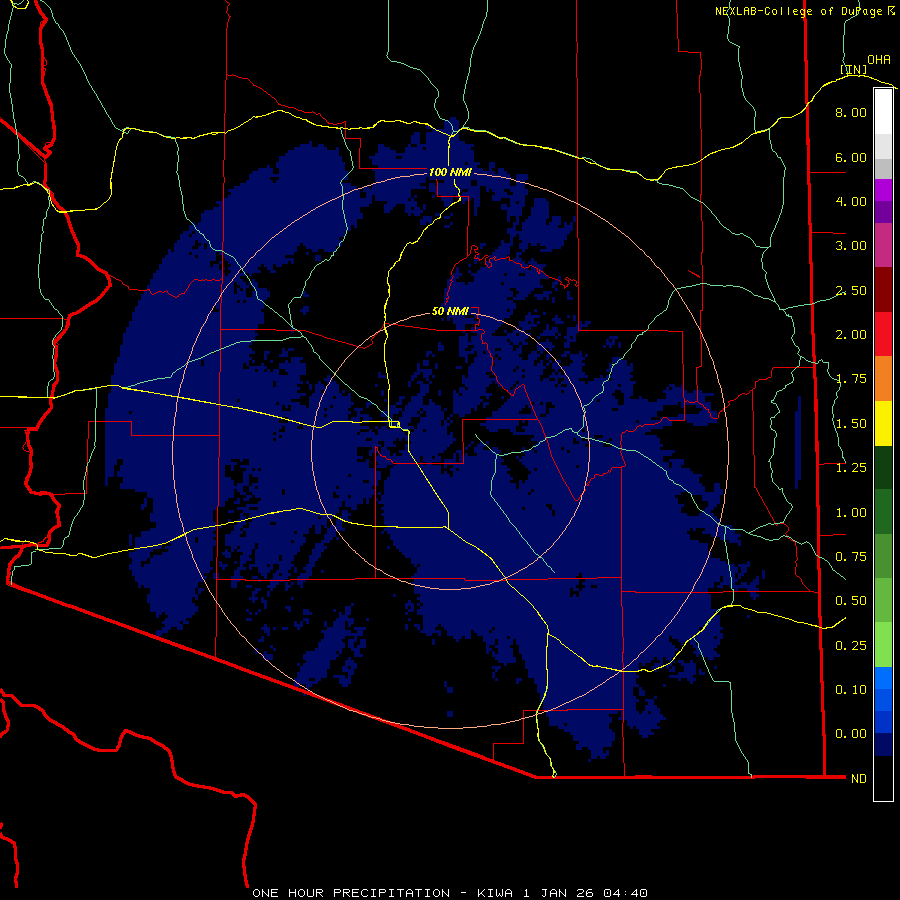The height and width of the screenshot is (900, 900).
Task: Click the 0.75 legend value
Action: pos(851,557)
